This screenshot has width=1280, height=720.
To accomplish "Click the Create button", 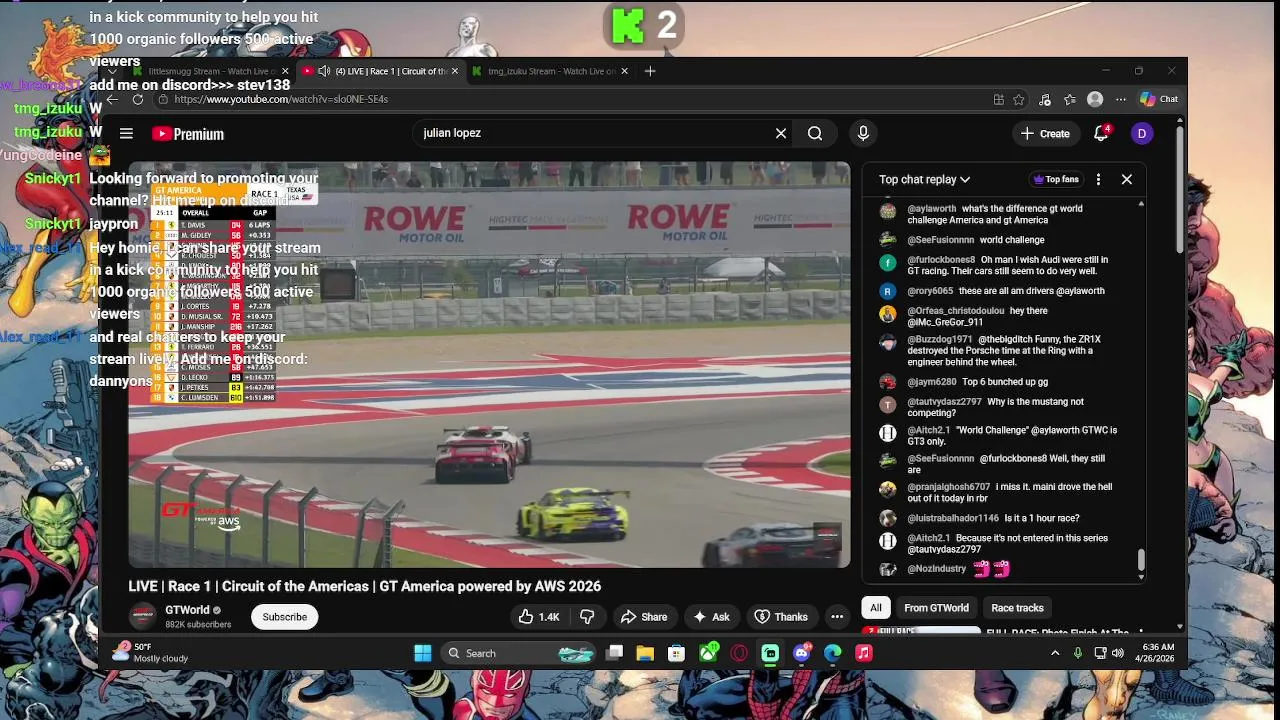I will [x=1045, y=133].
